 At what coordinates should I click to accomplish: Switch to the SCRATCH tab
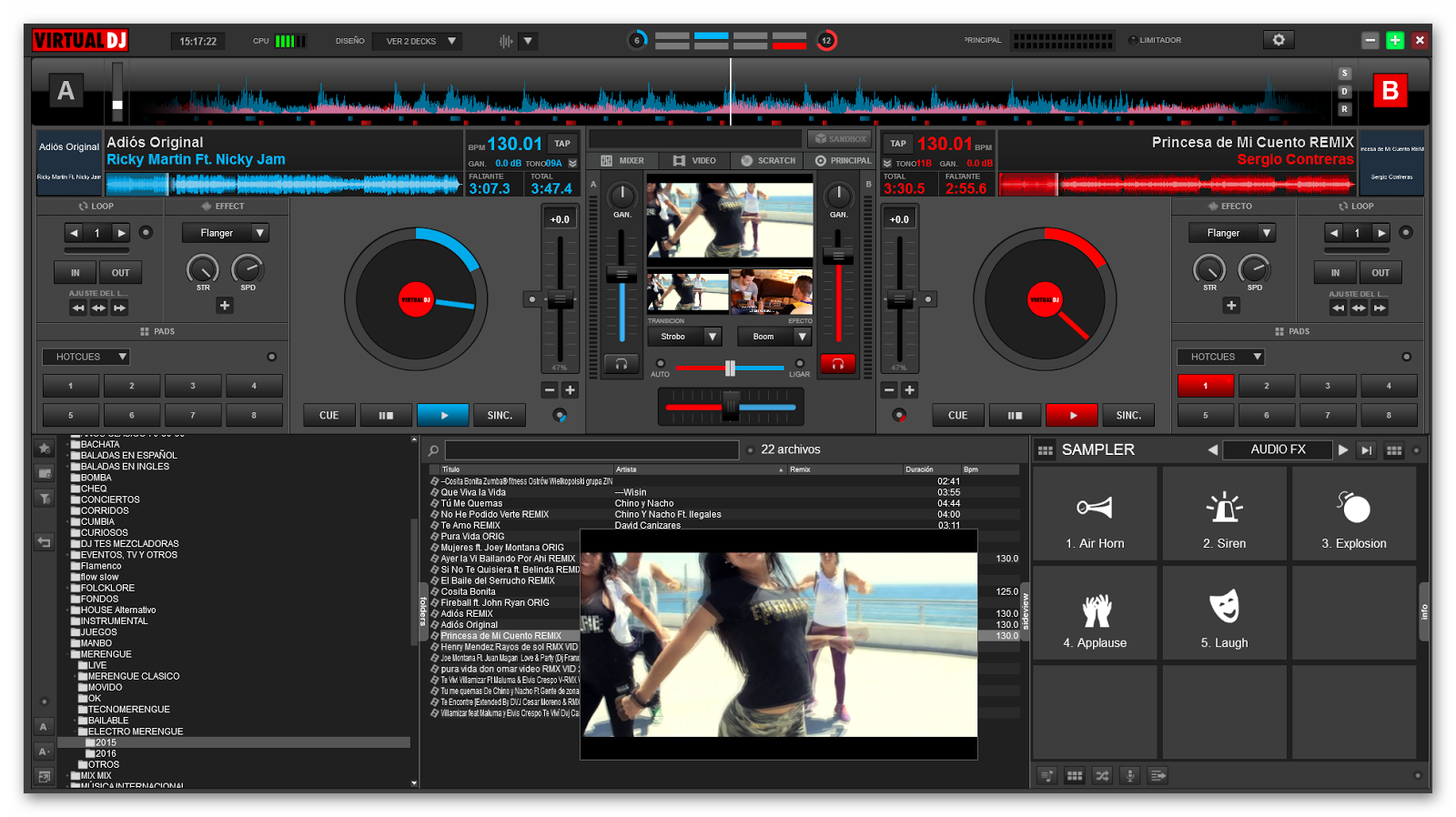click(x=768, y=160)
